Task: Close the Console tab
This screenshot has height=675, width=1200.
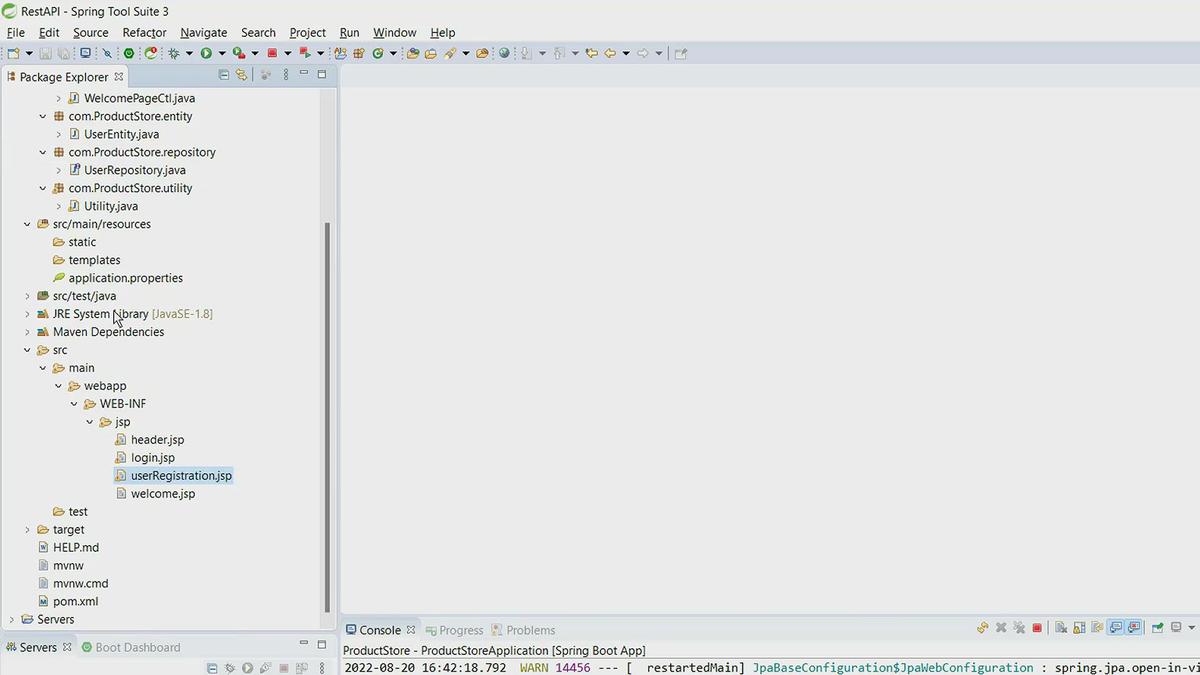Action: pos(411,630)
